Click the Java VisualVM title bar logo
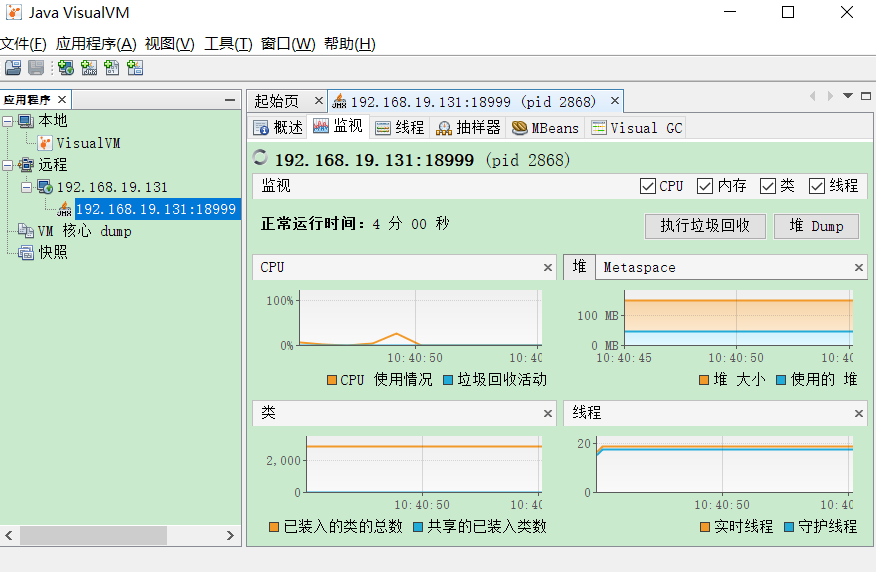Viewport: 876px width, 572px height. click(x=13, y=12)
